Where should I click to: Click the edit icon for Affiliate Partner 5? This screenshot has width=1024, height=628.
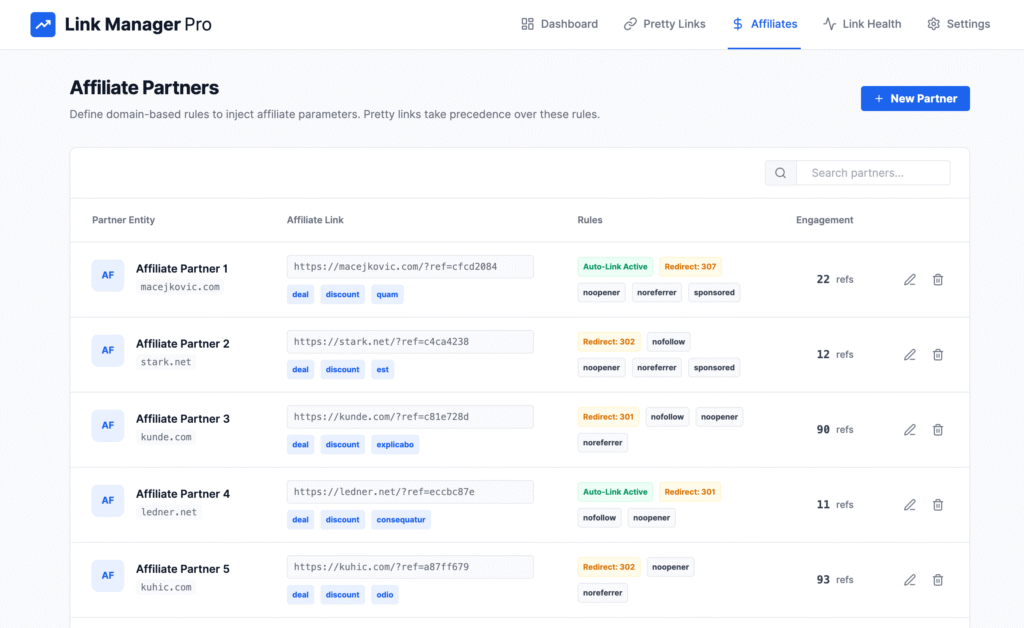point(910,580)
